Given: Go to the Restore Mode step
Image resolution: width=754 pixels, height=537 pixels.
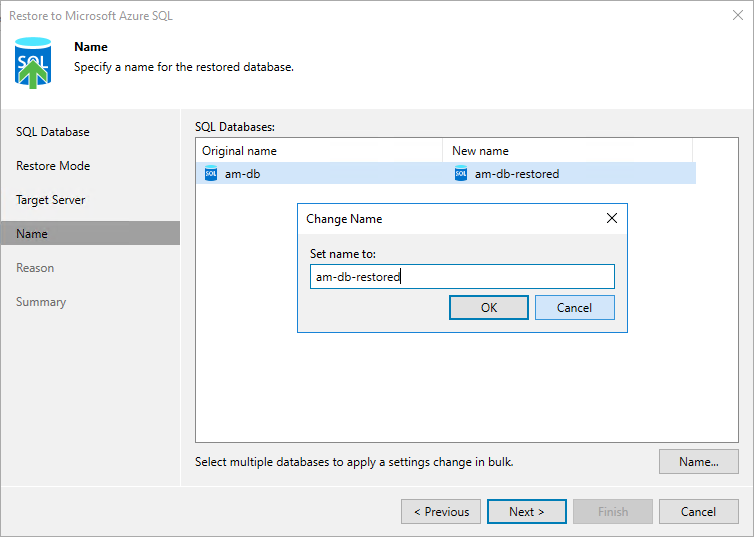Looking at the screenshot, I should pyautogui.click(x=53, y=166).
